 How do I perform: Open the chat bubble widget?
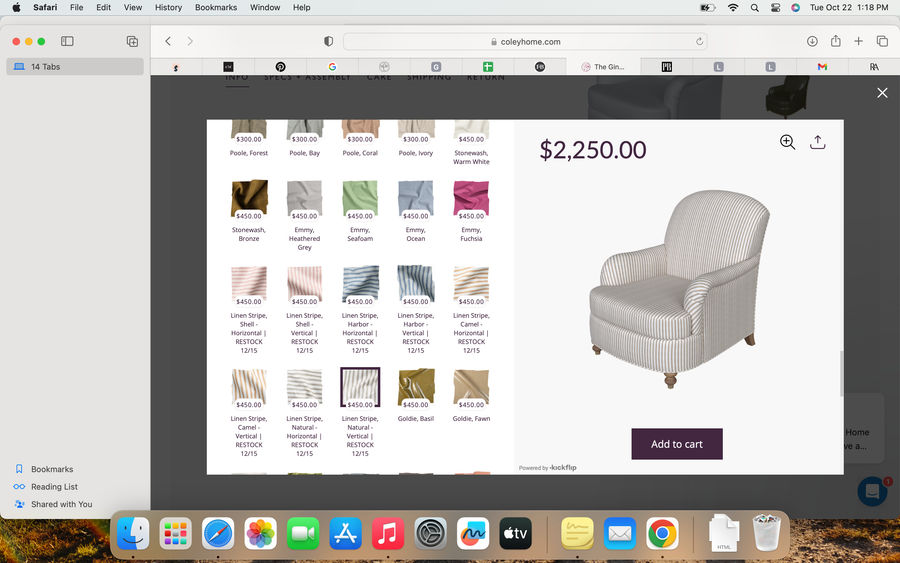[872, 491]
